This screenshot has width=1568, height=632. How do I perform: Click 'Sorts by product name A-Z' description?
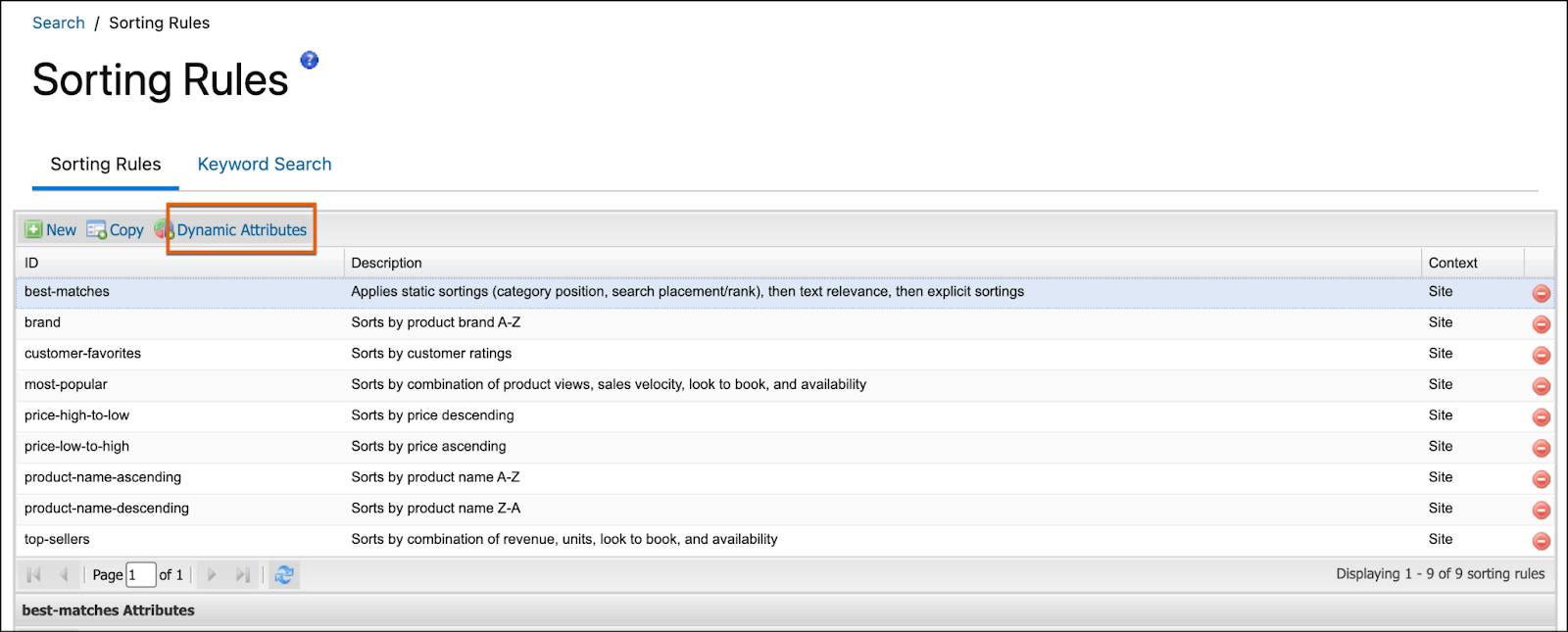435,477
